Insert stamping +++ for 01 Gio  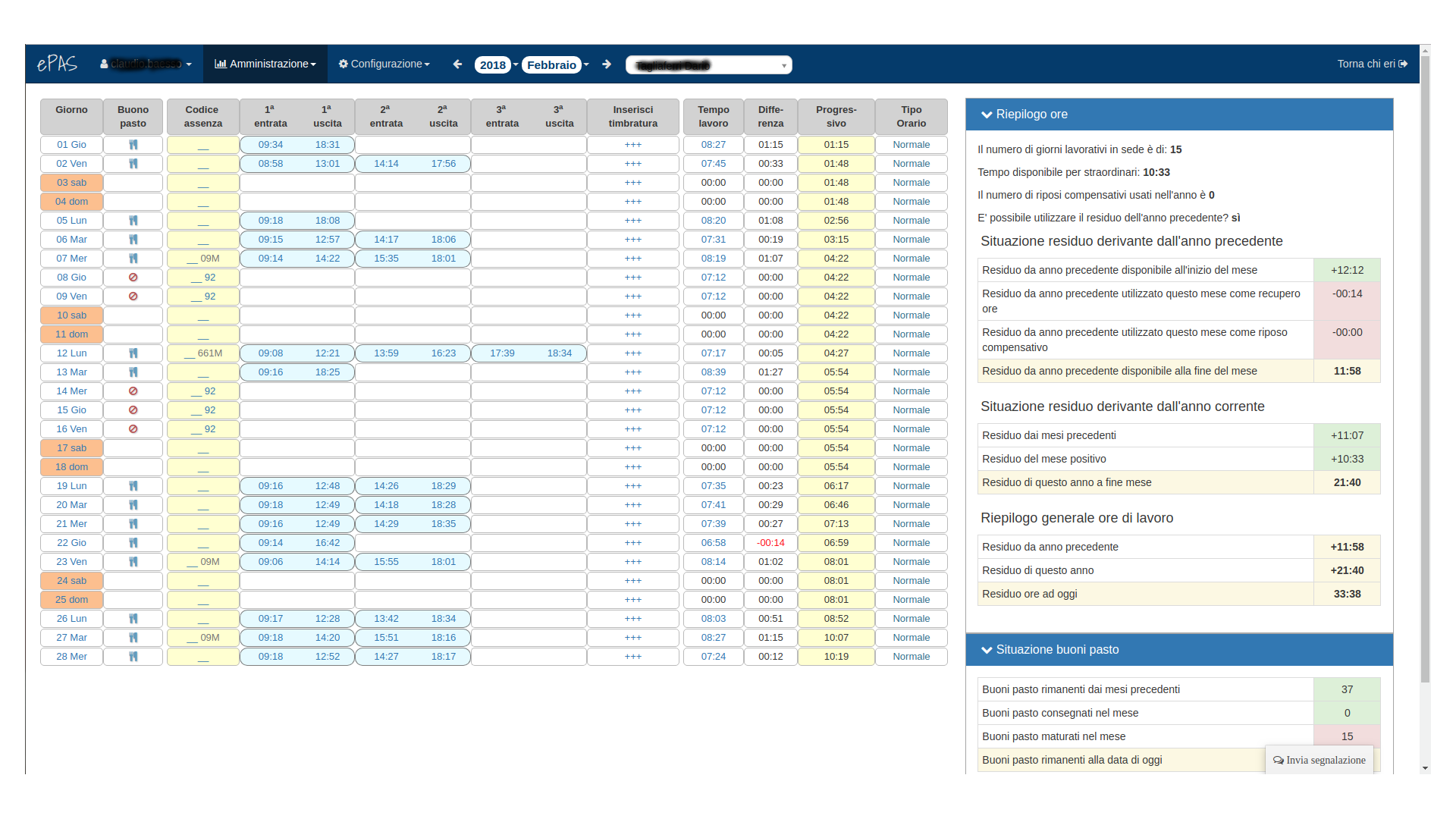pyautogui.click(x=633, y=145)
